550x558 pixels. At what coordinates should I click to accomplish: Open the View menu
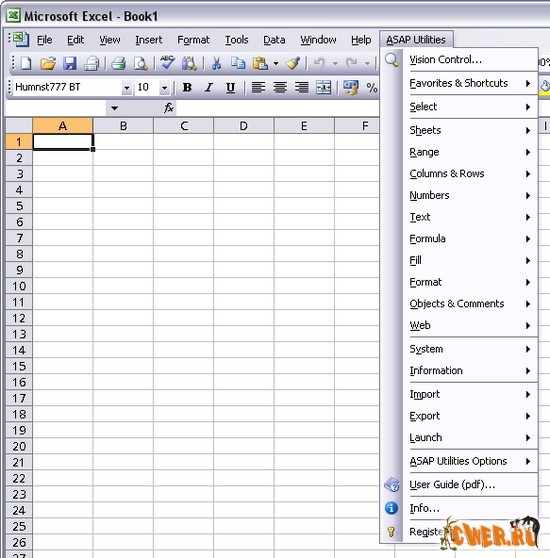[x=110, y=40]
